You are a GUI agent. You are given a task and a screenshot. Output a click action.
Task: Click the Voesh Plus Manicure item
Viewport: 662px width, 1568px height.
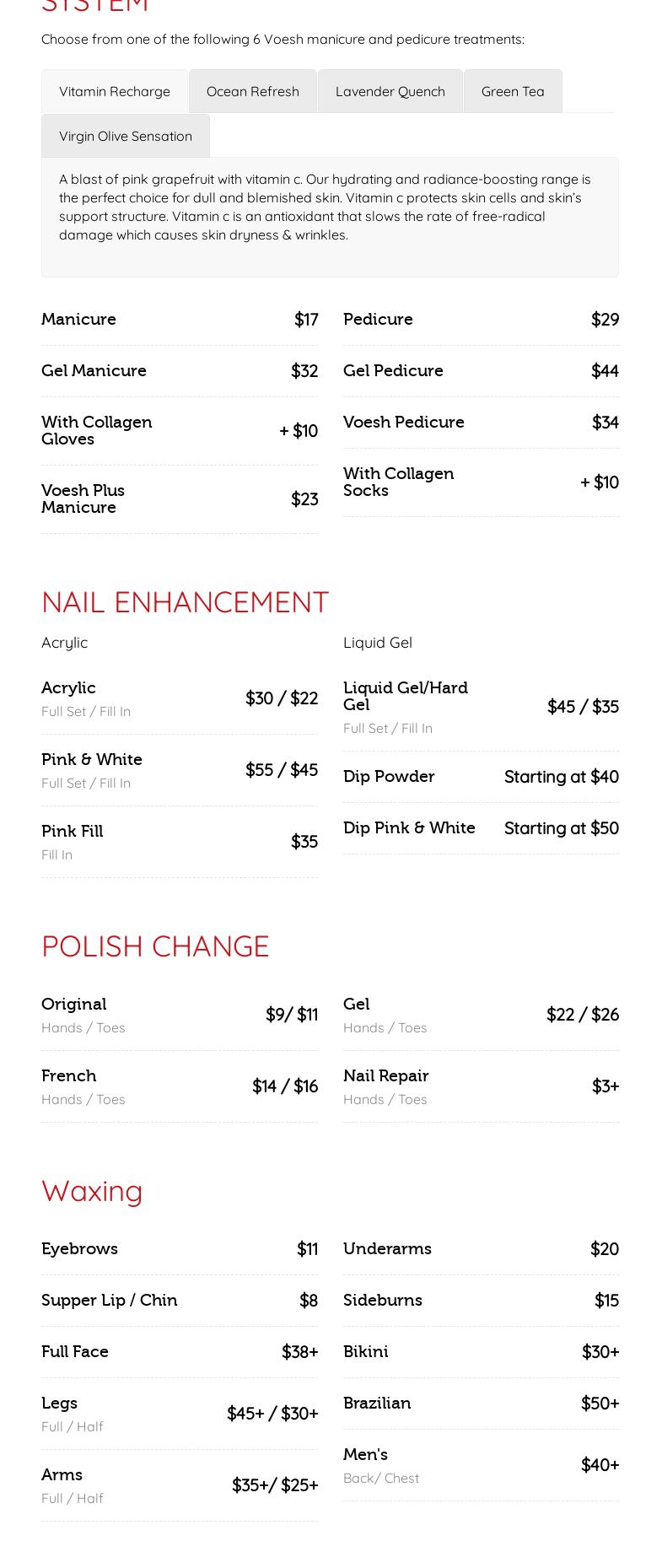pos(83,498)
